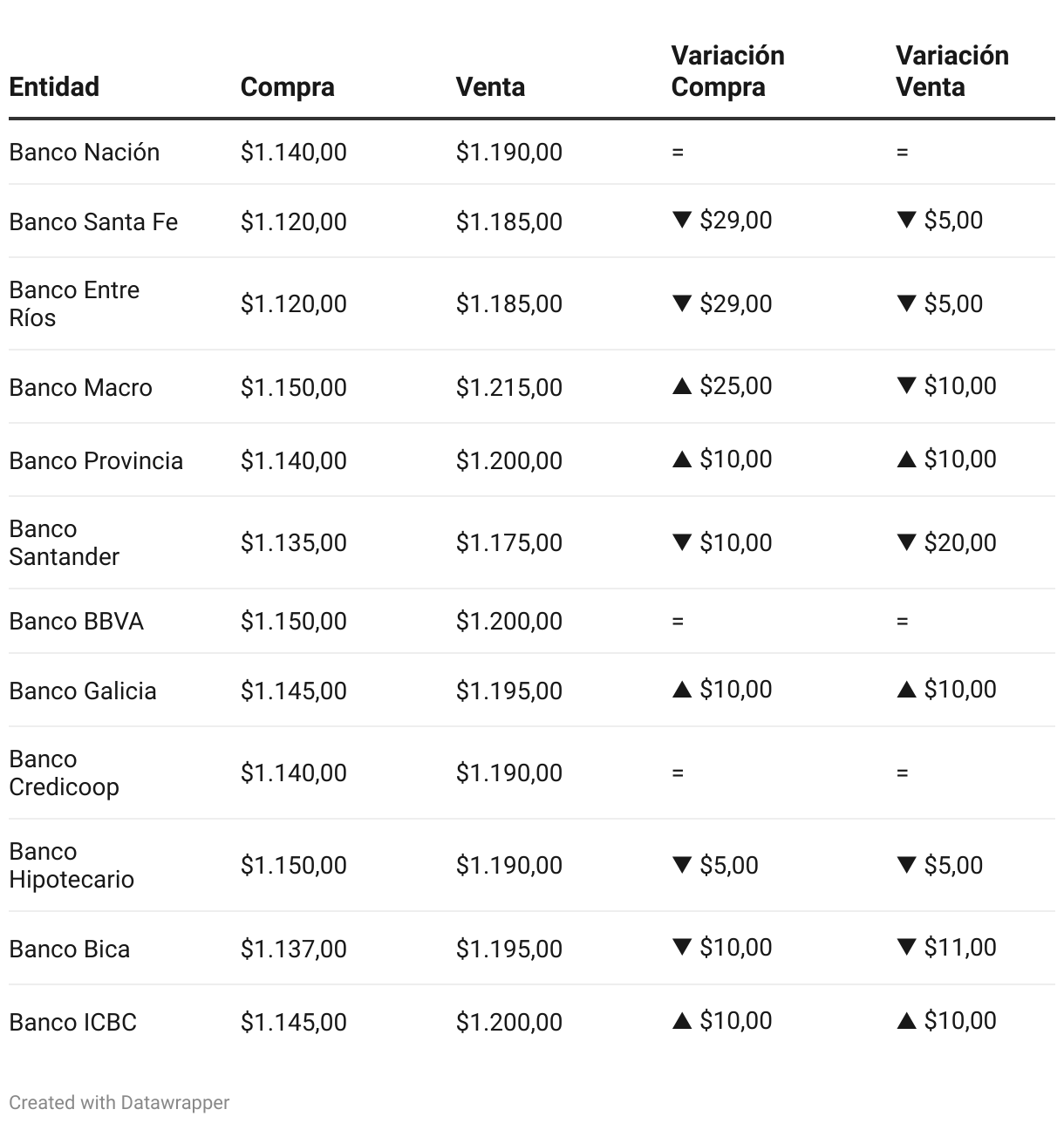The width and height of the screenshot is (1064, 1123).
Task: Click the down arrow in Banco Santander Variación Venta
Action: coord(906,542)
